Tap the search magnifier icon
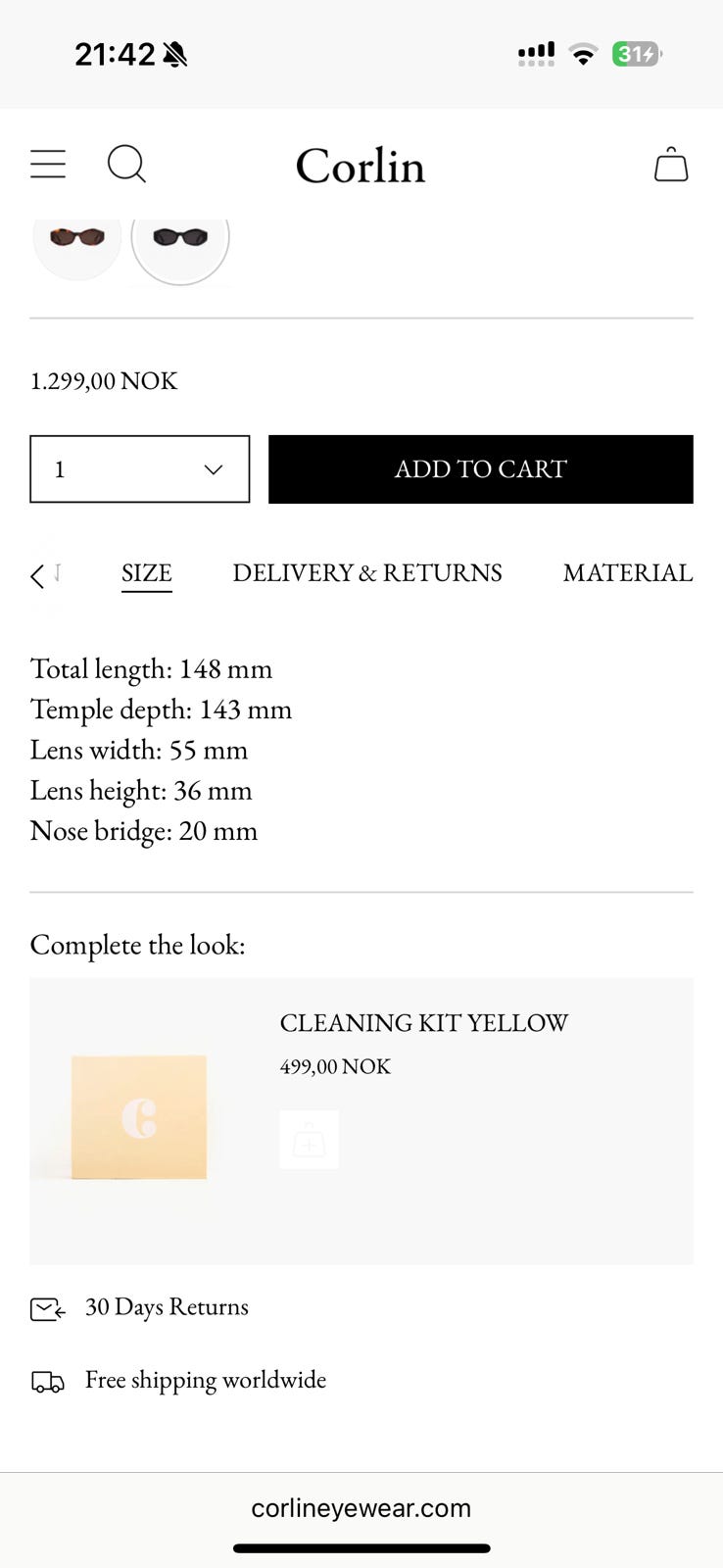This screenshot has height=1568, width=723. (x=126, y=164)
